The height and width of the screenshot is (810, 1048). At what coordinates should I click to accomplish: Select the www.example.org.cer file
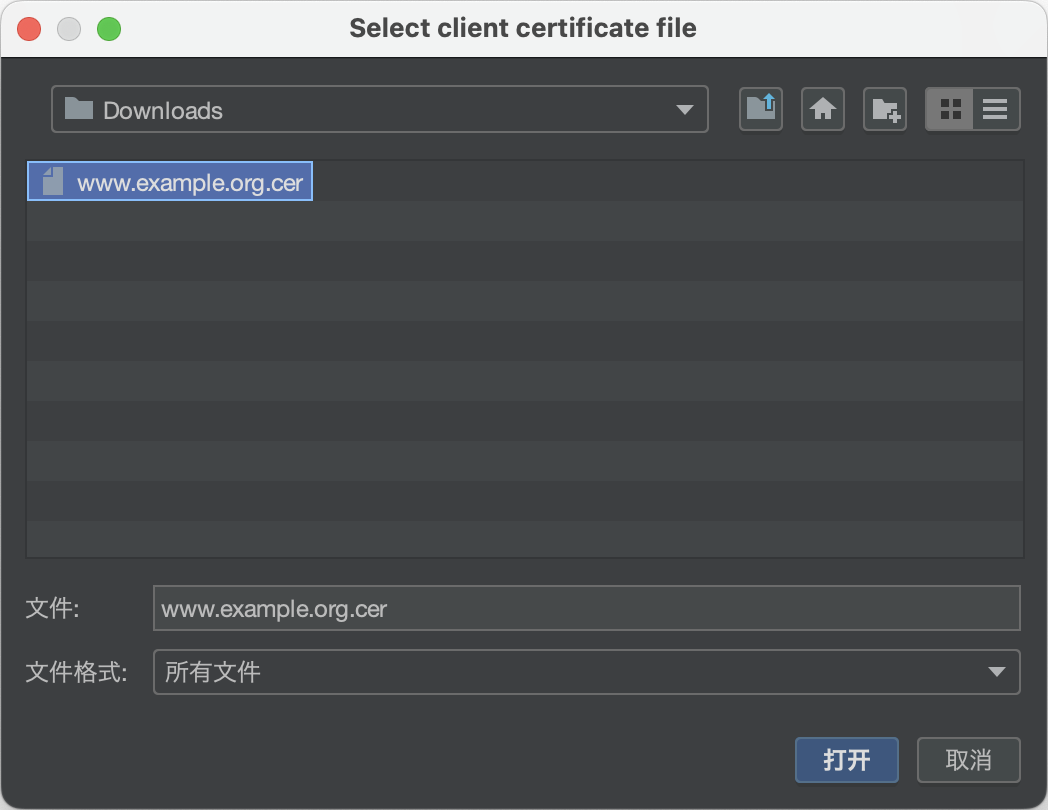pos(170,181)
